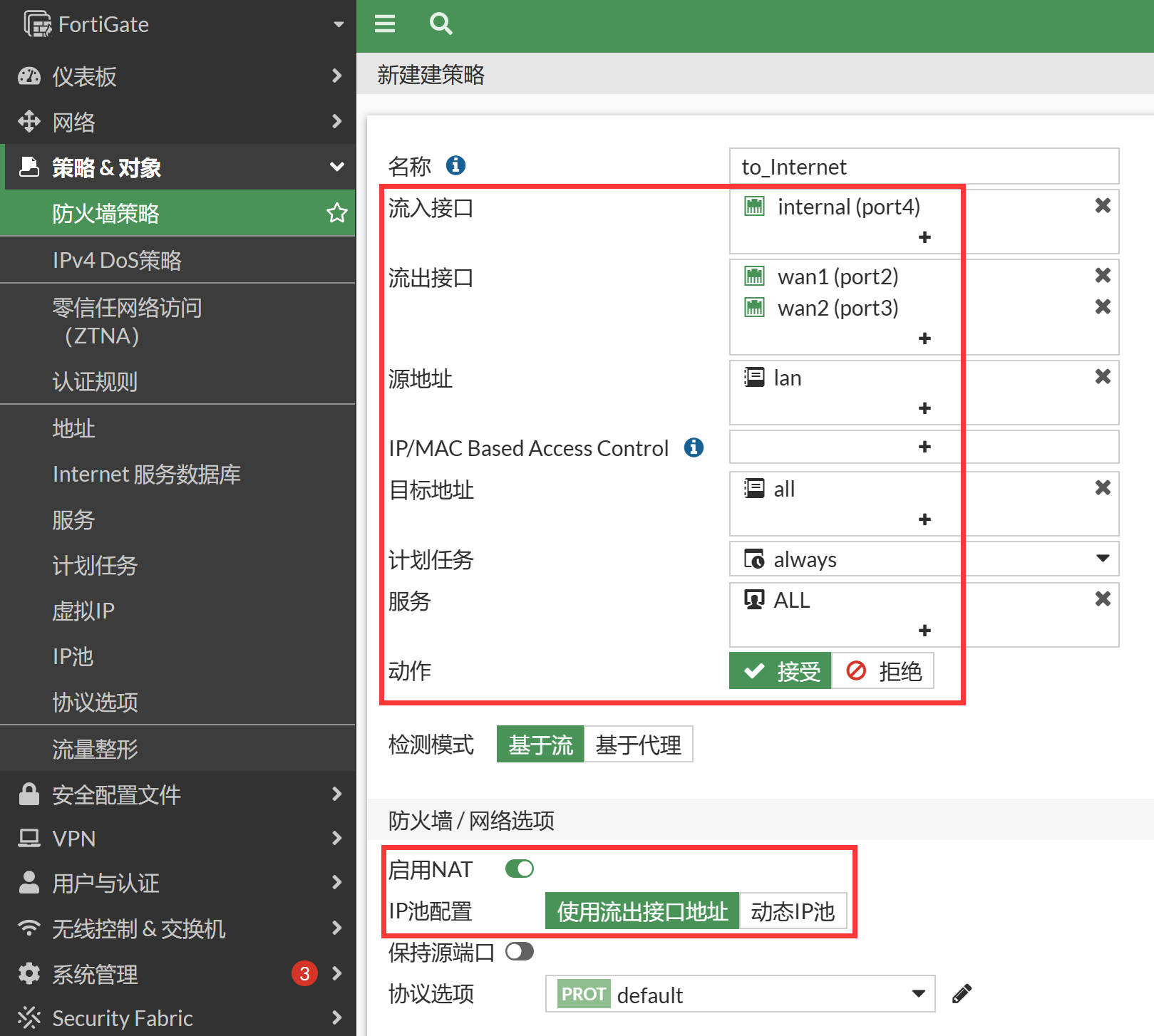Click the info icon next to 名称
The width and height of the screenshot is (1154, 1036).
[455, 165]
